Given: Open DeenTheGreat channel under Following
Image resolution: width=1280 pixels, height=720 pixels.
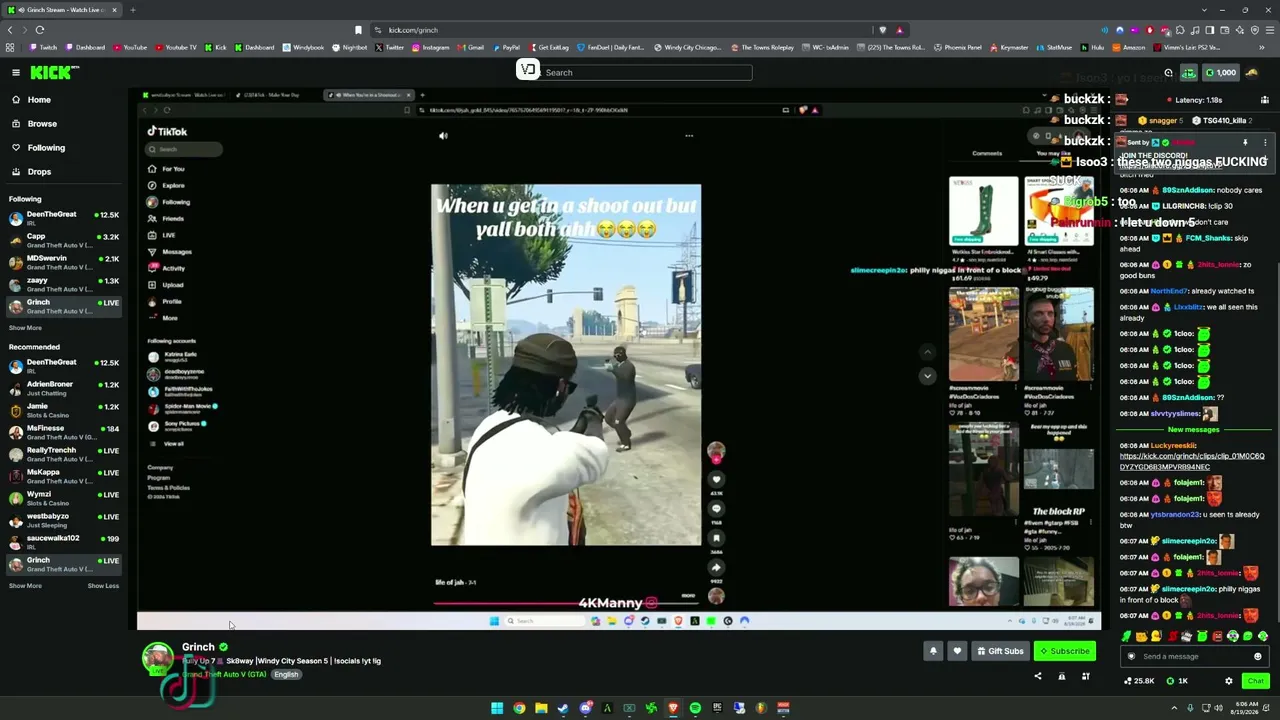Looking at the screenshot, I should coord(64,218).
